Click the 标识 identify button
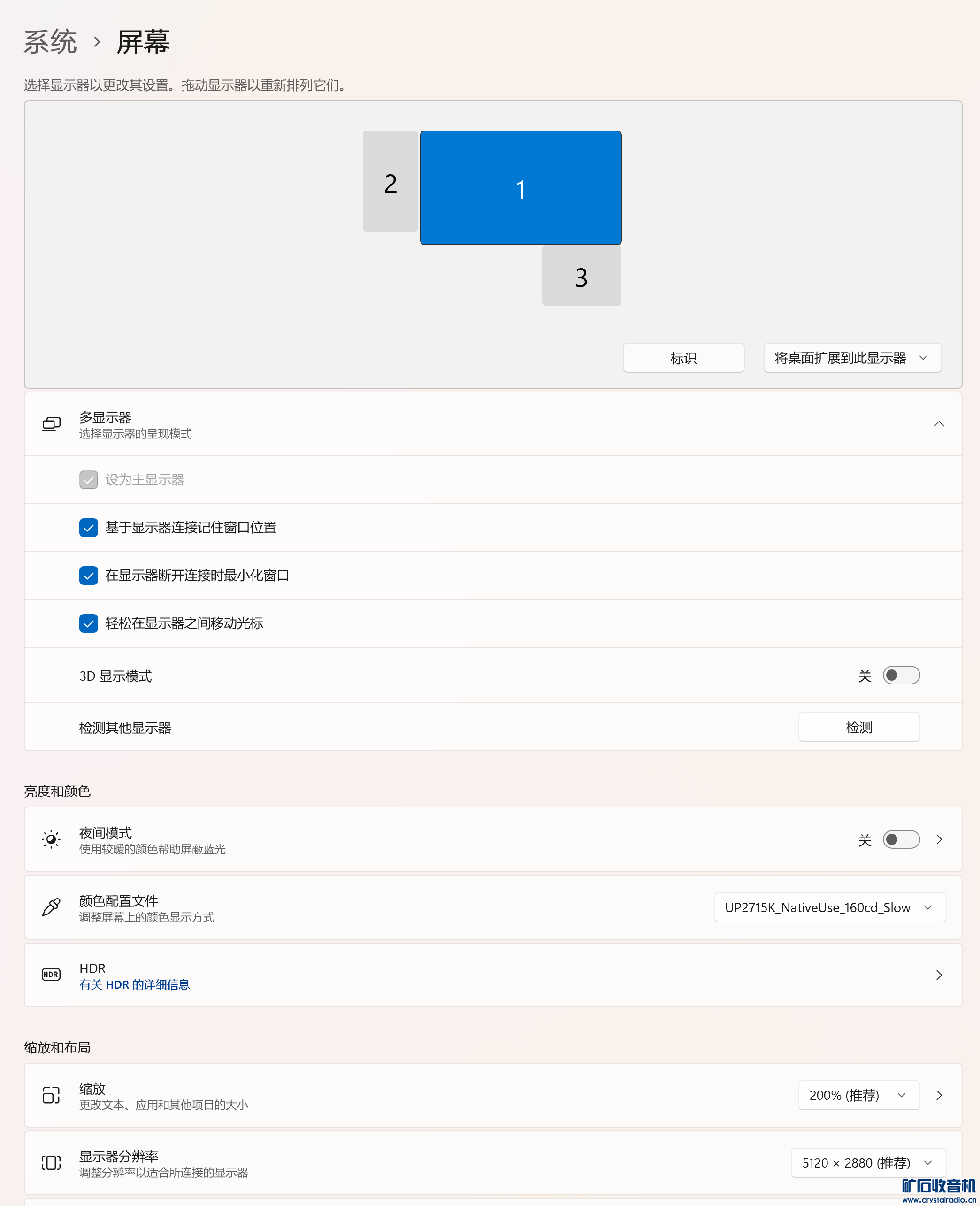The image size is (980, 1206). [683, 358]
